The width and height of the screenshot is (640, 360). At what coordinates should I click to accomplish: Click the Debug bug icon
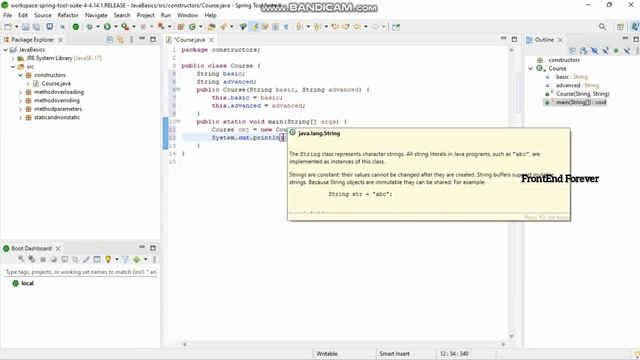89,27
